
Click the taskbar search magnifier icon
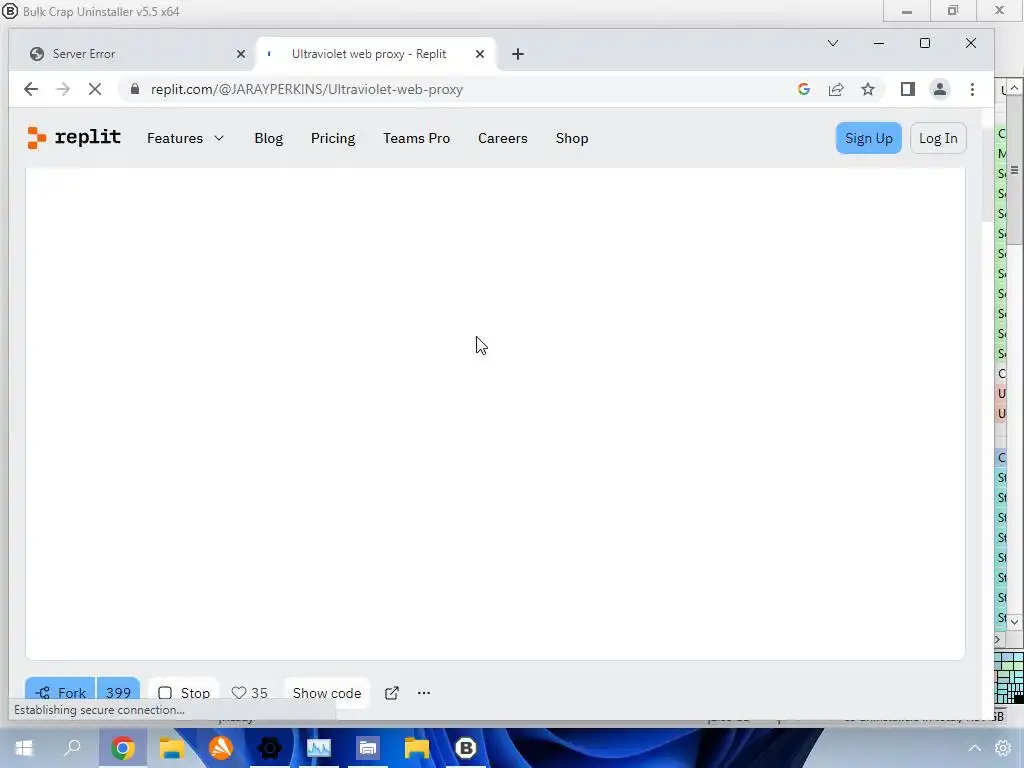point(72,748)
